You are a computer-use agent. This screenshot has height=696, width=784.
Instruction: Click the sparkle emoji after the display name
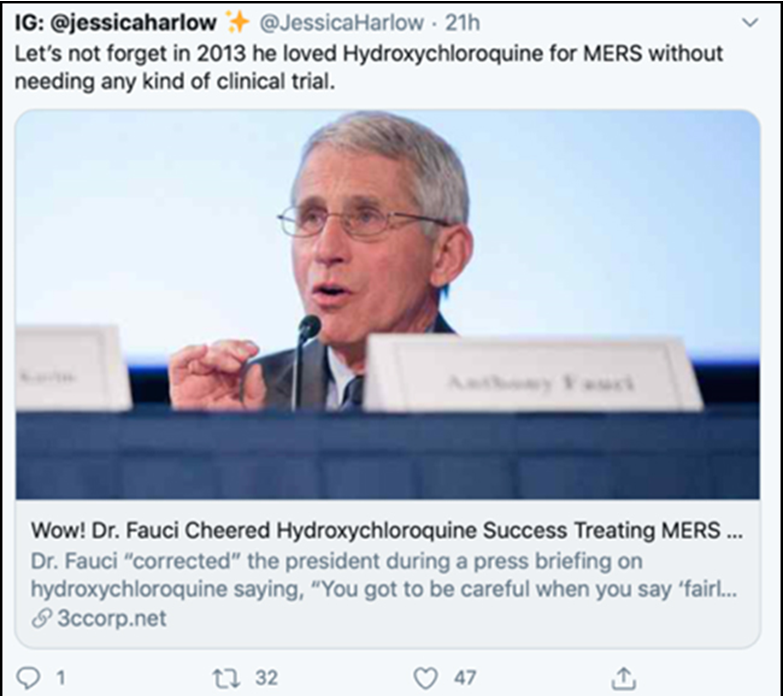238,22
